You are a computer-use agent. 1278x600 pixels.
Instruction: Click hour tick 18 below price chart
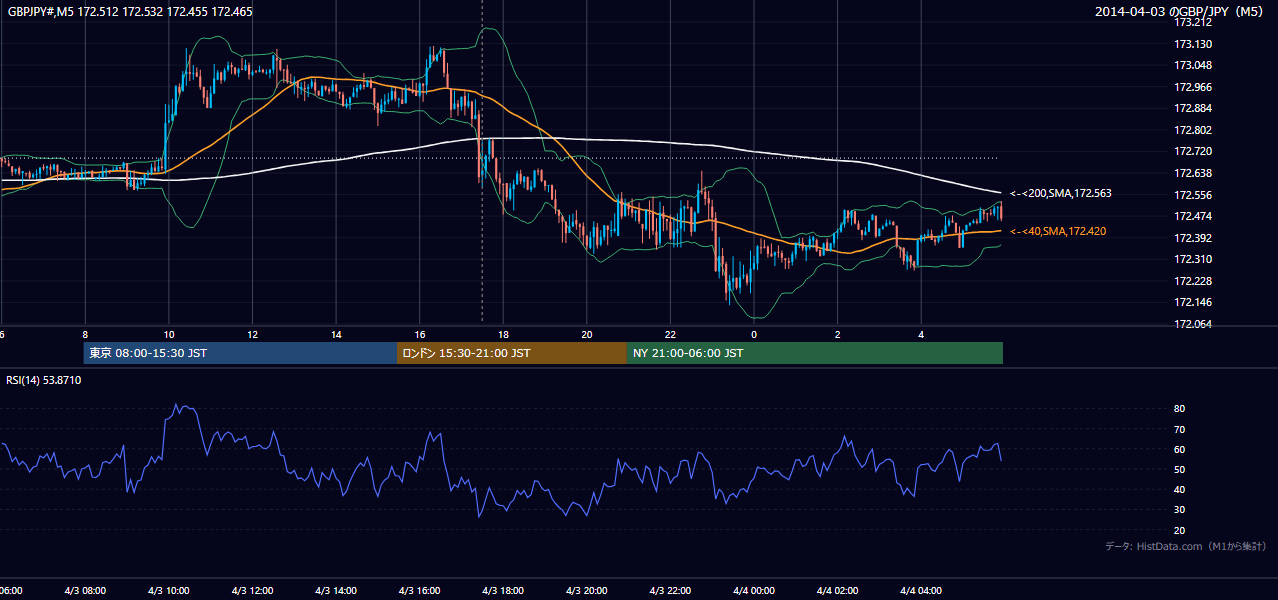click(503, 334)
